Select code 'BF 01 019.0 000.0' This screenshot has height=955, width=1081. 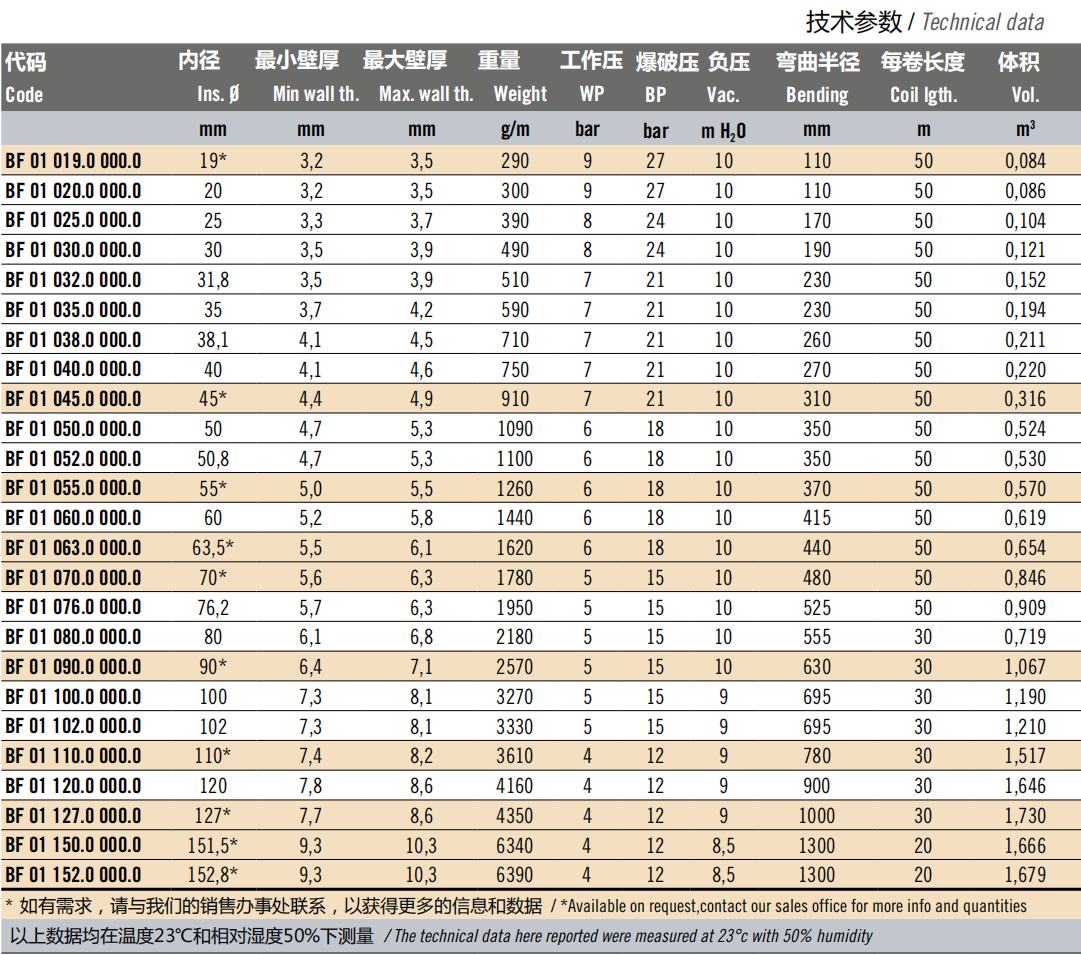tap(73, 161)
